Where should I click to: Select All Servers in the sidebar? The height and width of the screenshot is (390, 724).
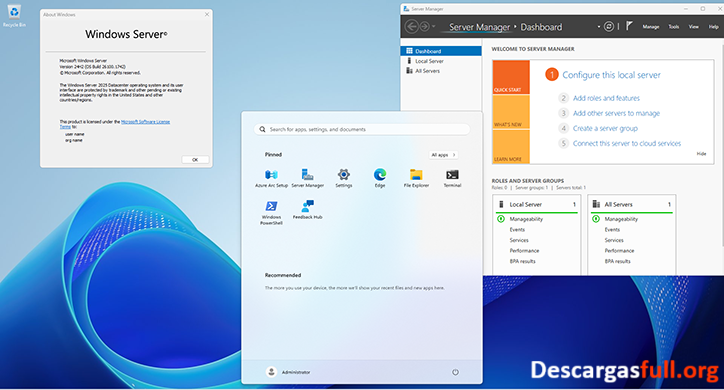(x=441, y=71)
